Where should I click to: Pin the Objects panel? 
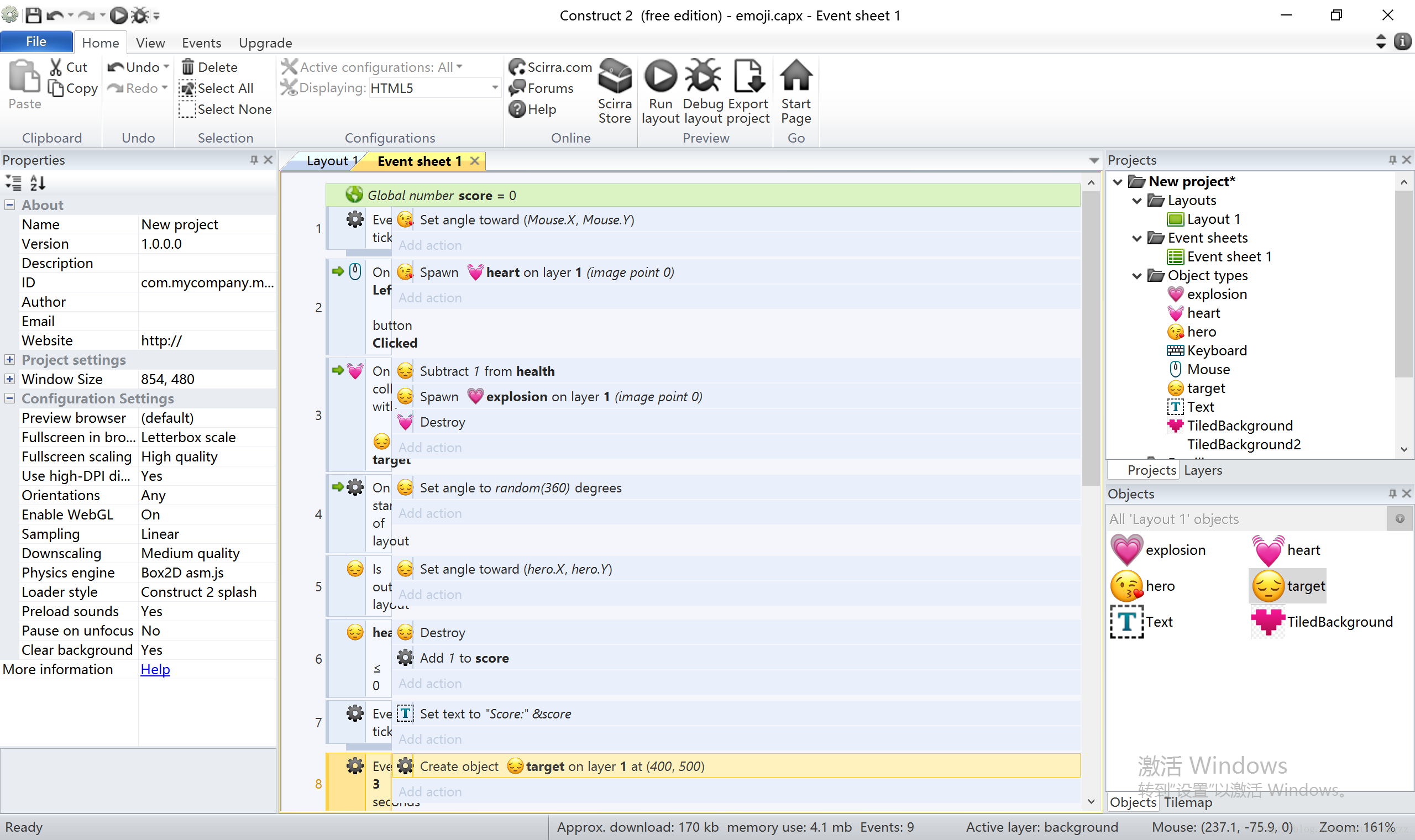pyautogui.click(x=1392, y=494)
